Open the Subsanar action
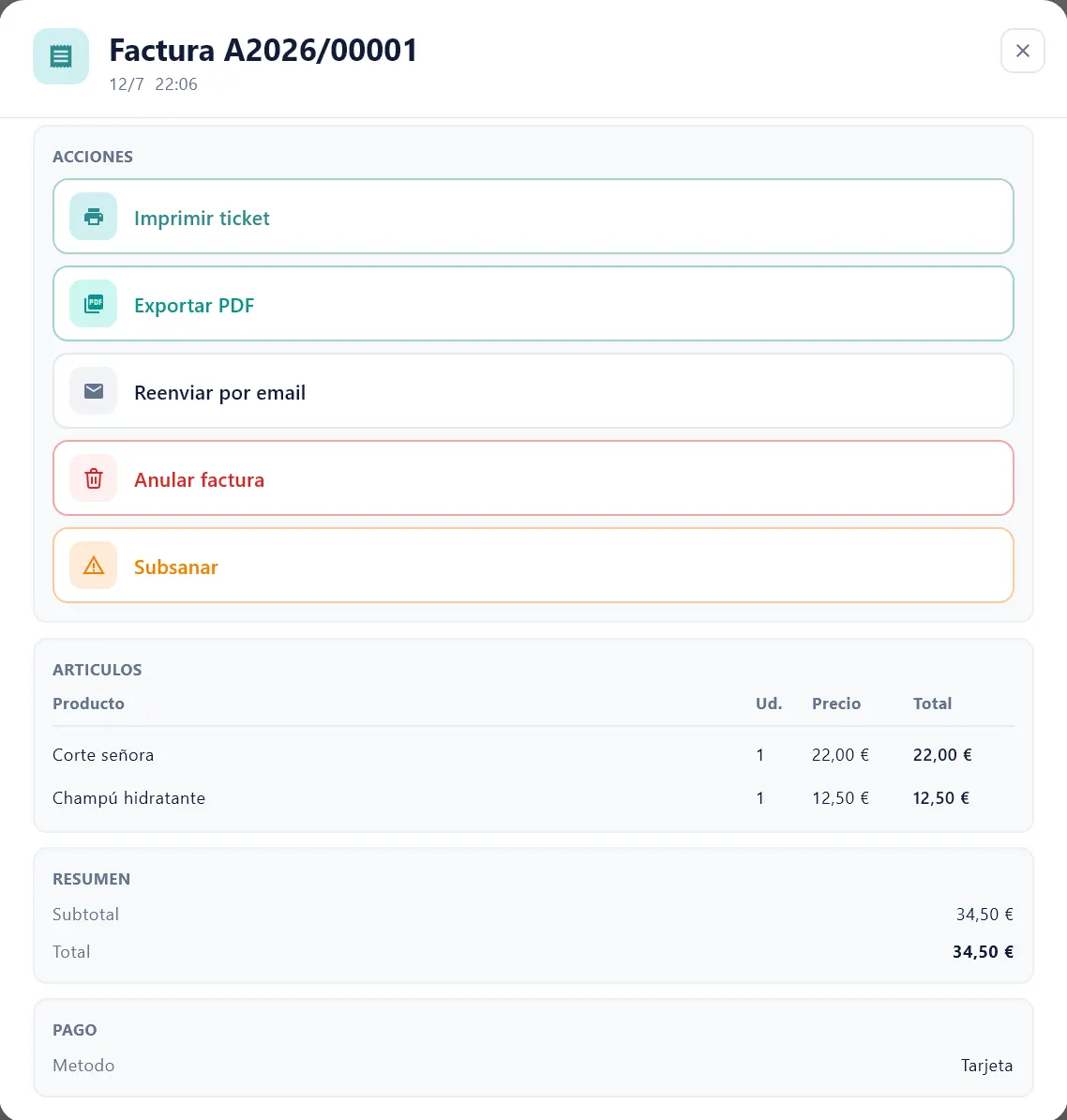The width and height of the screenshot is (1067, 1120). click(533, 565)
